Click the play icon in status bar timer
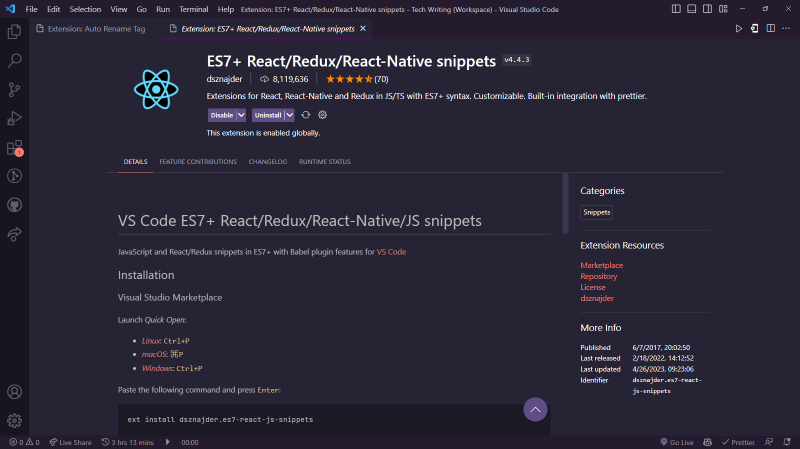This screenshot has height=449, width=800. tap(167, 442)
